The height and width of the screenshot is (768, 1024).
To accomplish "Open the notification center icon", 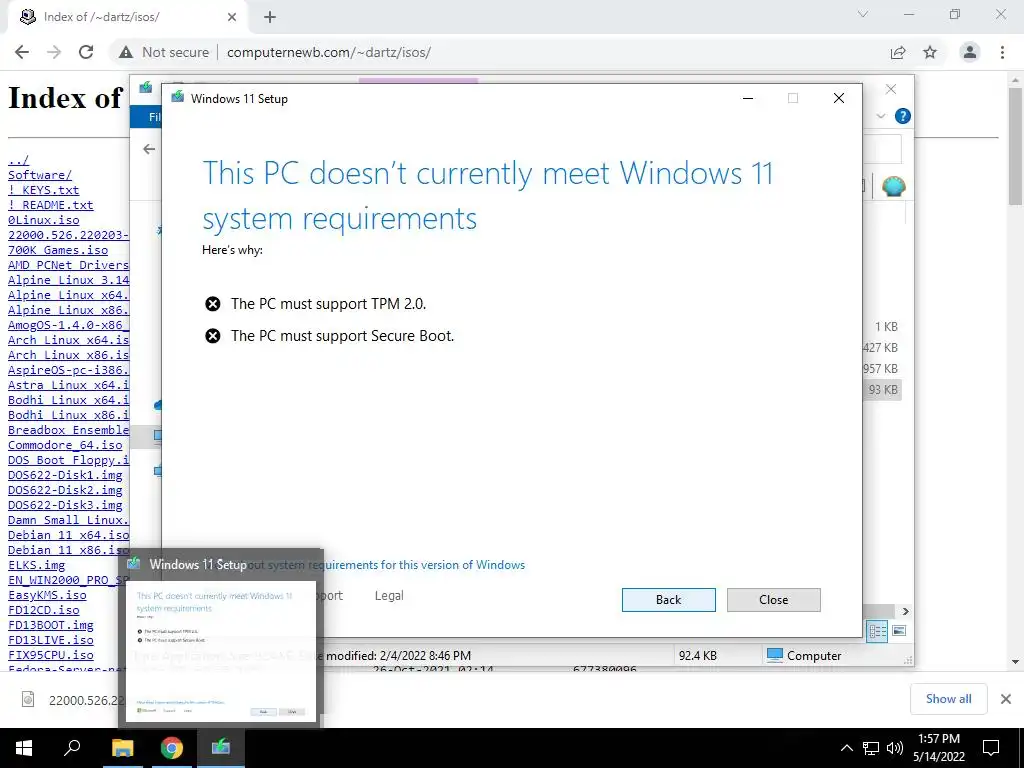I will click(991, 748).
